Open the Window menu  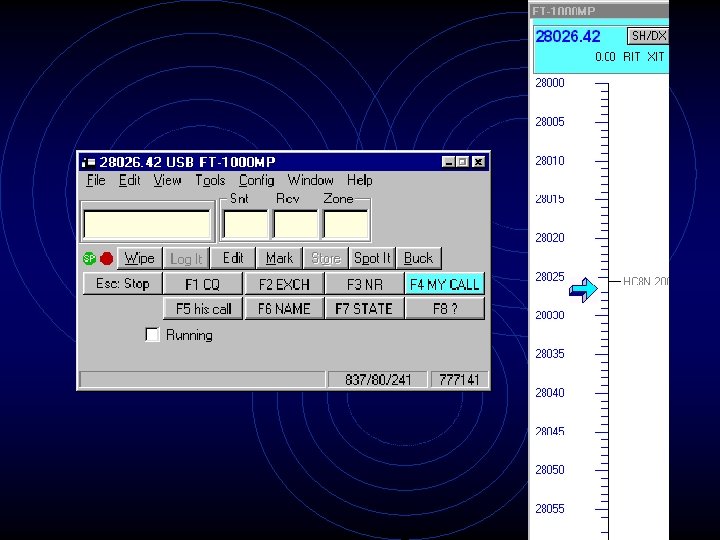pos(310,180)
